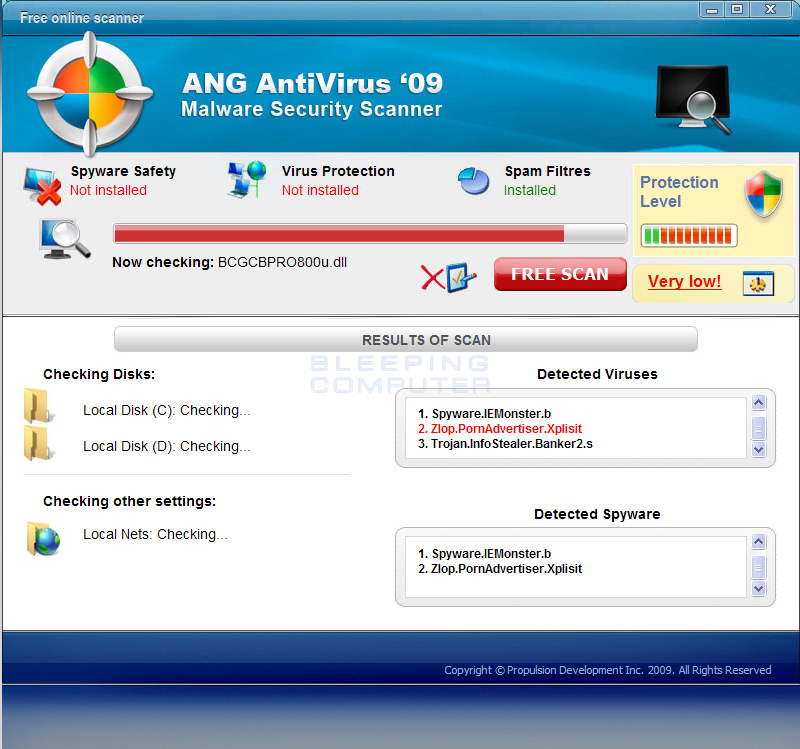Click the Spam Filtres heading
Viewport: 800px width, 749px height.
pos(547,171)
